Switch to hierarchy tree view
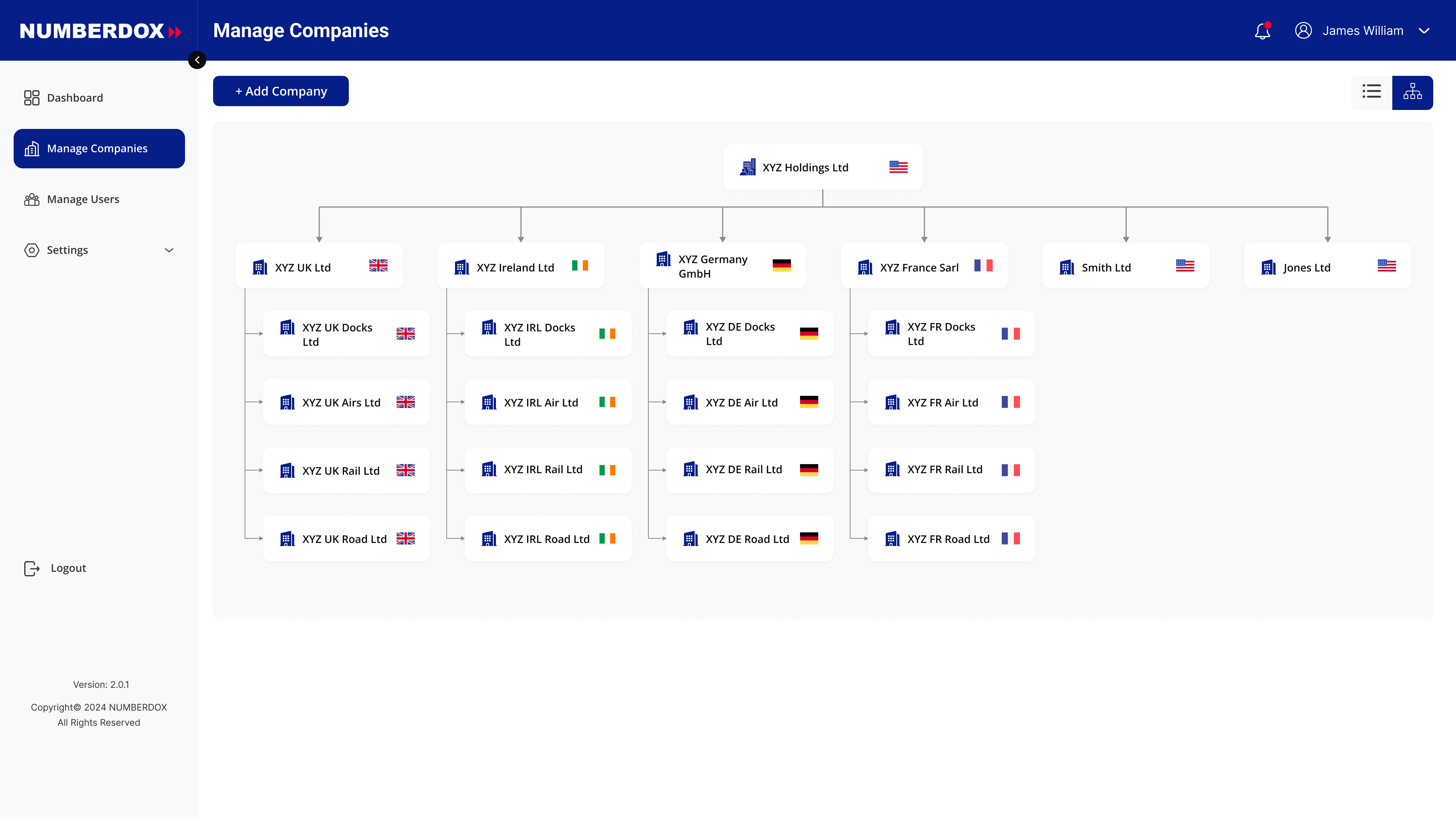 point(1412,92)
